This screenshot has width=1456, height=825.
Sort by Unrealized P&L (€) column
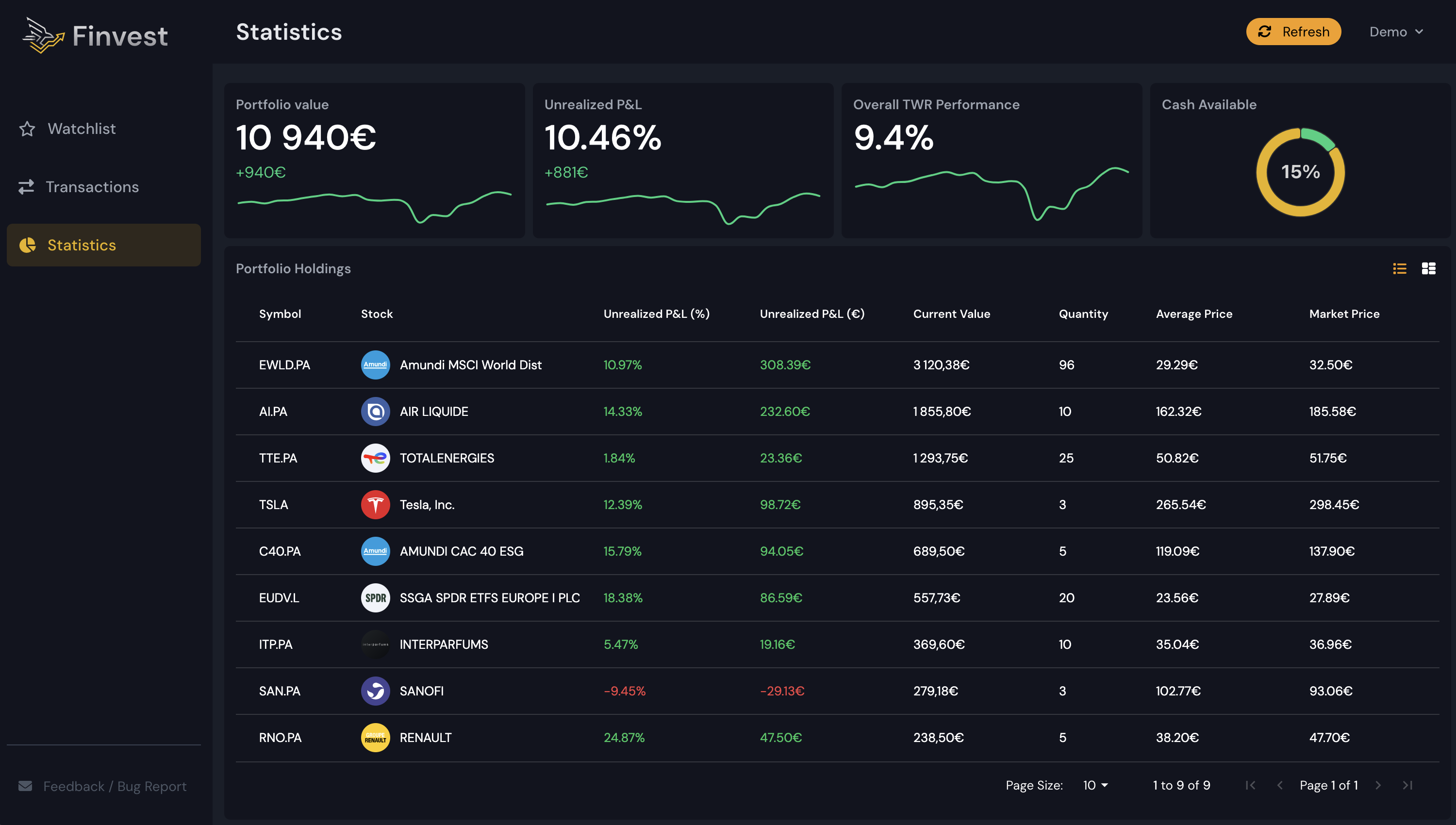tap(812, 314)
